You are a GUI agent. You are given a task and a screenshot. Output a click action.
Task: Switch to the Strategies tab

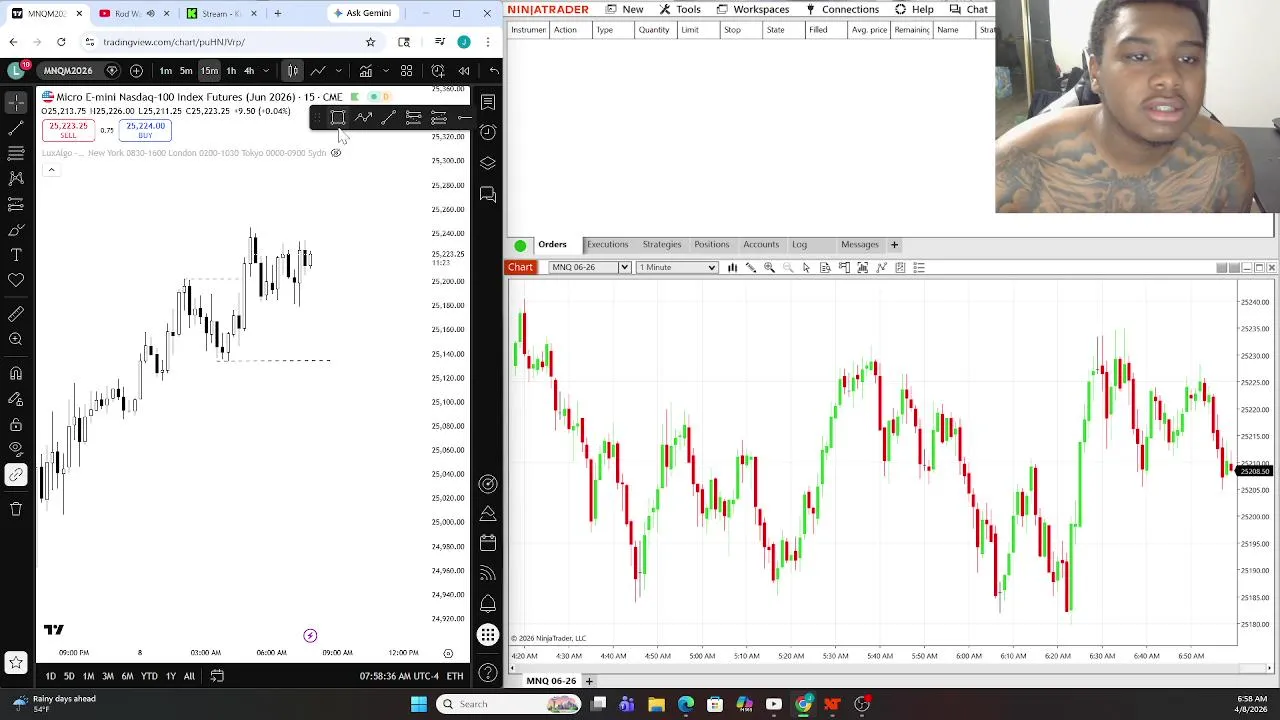pos(661,244)
